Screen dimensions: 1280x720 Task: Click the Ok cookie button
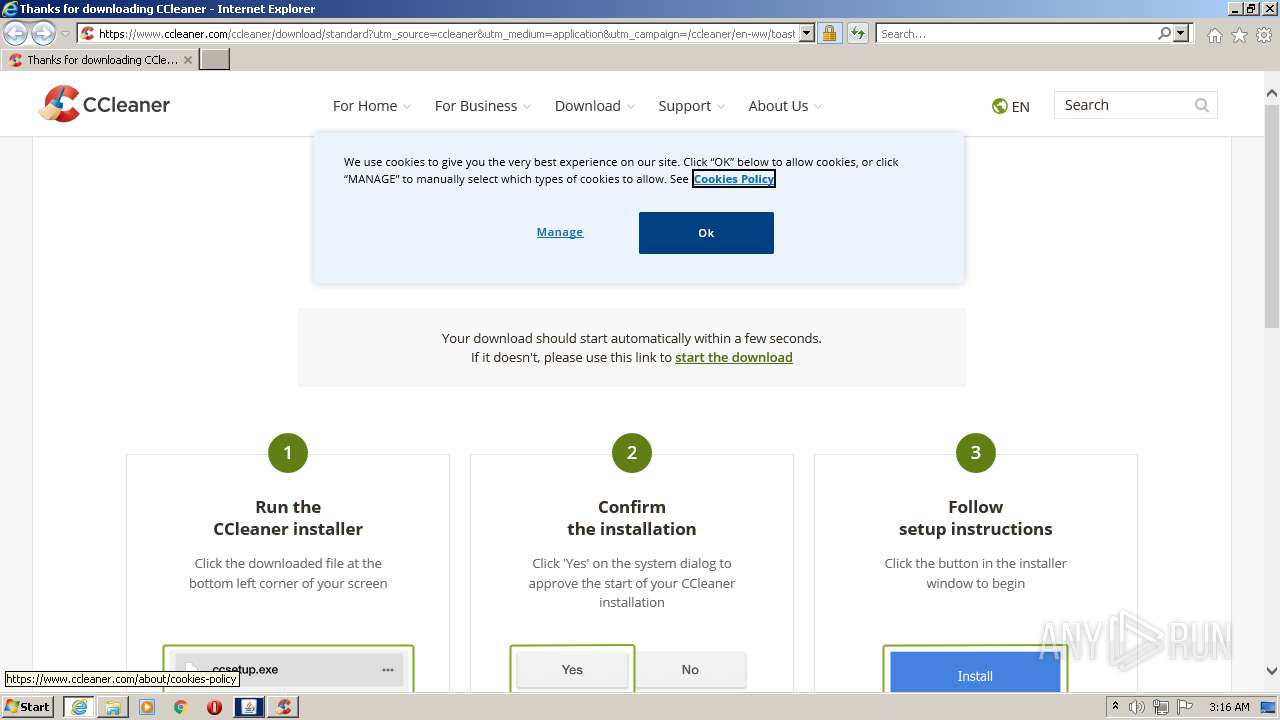click(706, 233)
